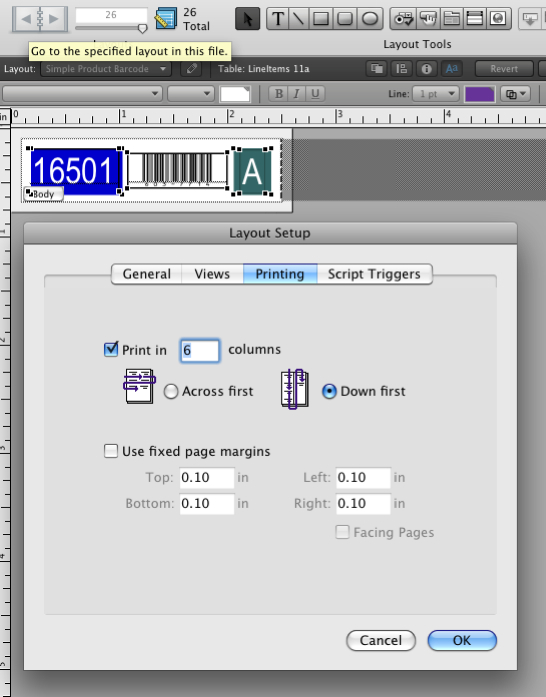Click the layout number slider handle
Viewport: 546px width, 697px height.
click(x=142, y=29)
